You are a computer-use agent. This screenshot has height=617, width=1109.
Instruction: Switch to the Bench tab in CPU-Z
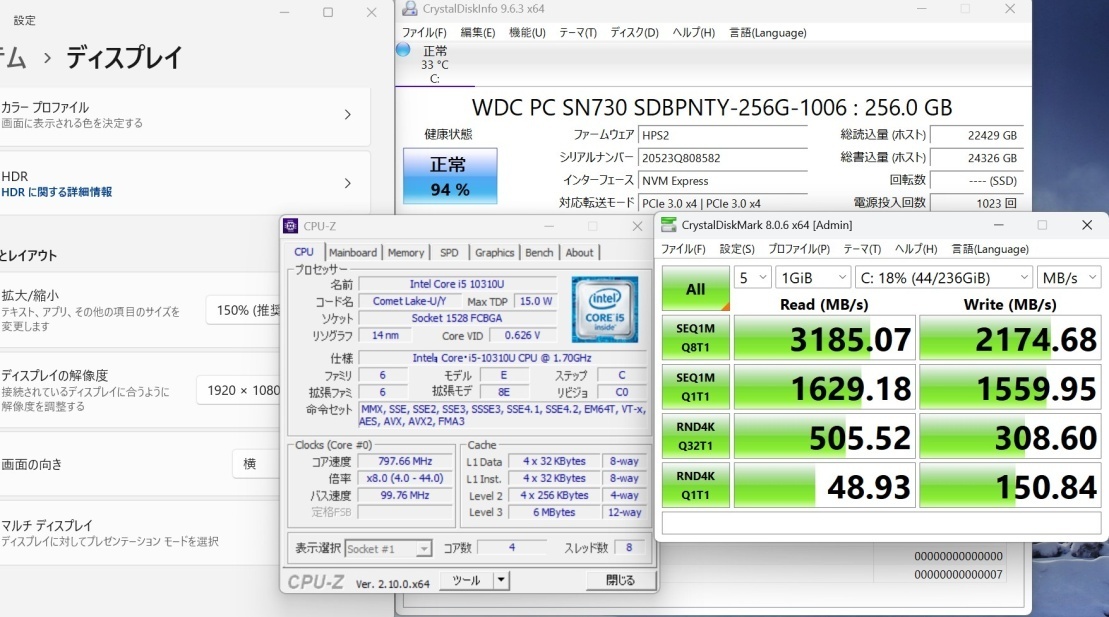pyautogui.click(x=539, y=253)
